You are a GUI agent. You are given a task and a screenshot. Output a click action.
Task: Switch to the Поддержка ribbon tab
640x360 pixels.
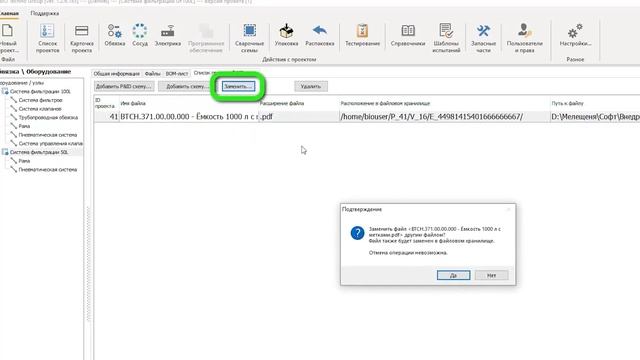(x=44, y=13)
